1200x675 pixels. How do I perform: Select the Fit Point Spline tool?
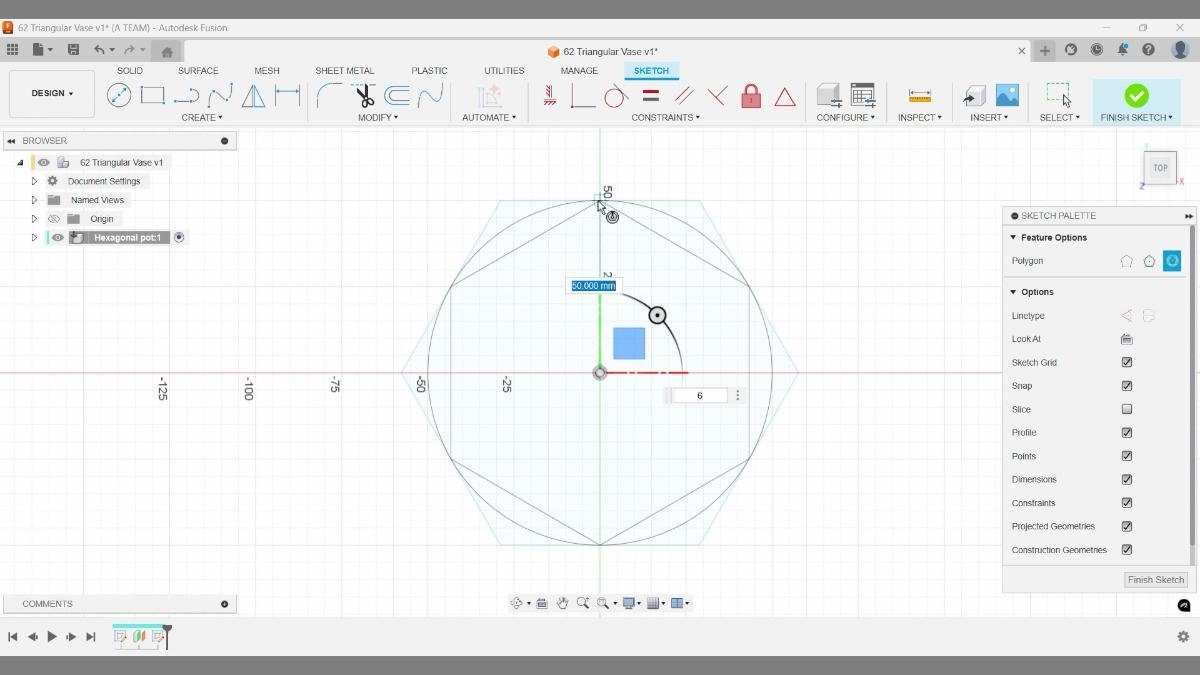218,95
